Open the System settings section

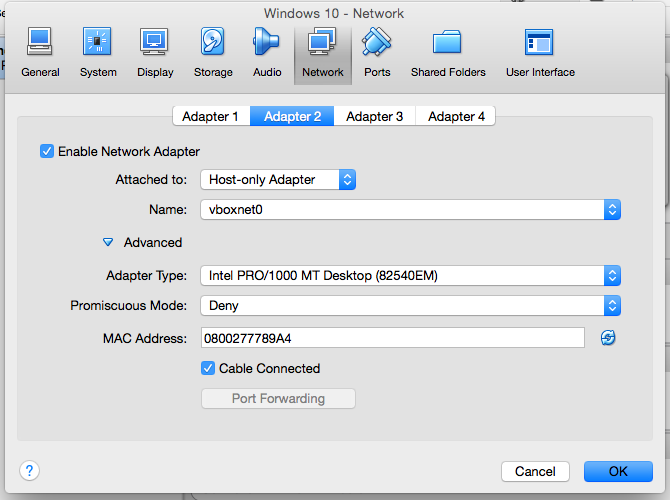pyautogui.click(x=98, y=52)
